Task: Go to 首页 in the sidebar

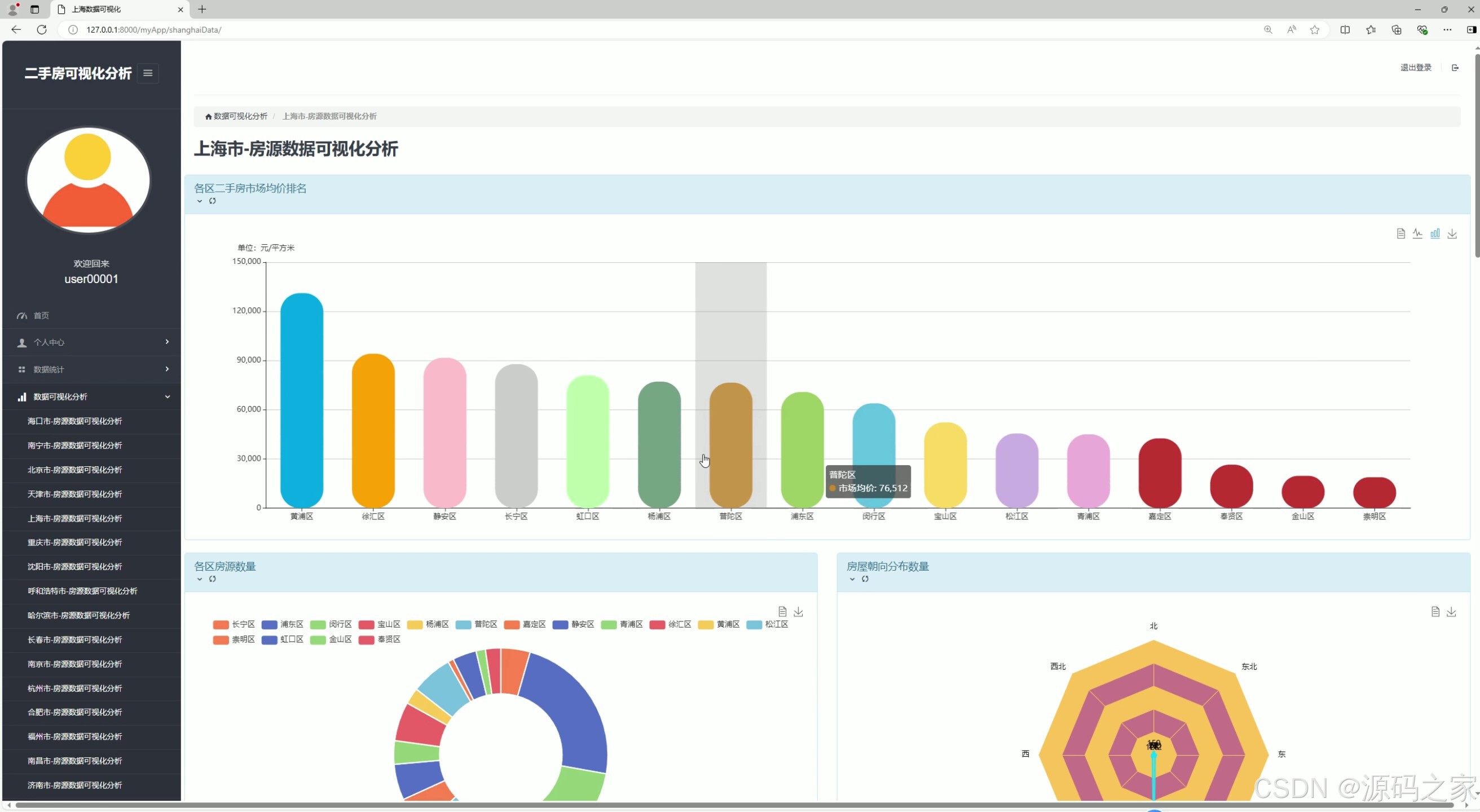Action: (41, 315)
